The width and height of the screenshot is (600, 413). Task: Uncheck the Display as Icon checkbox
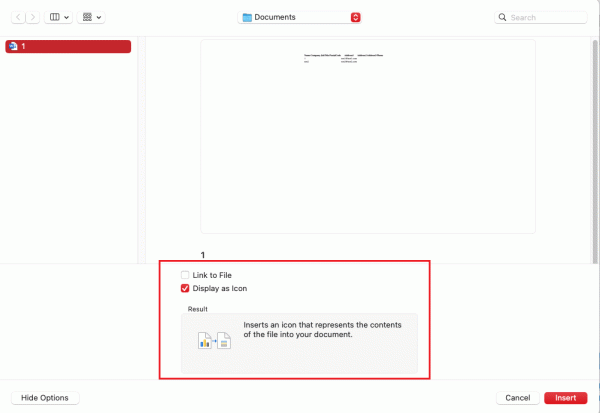click(185, 288)
